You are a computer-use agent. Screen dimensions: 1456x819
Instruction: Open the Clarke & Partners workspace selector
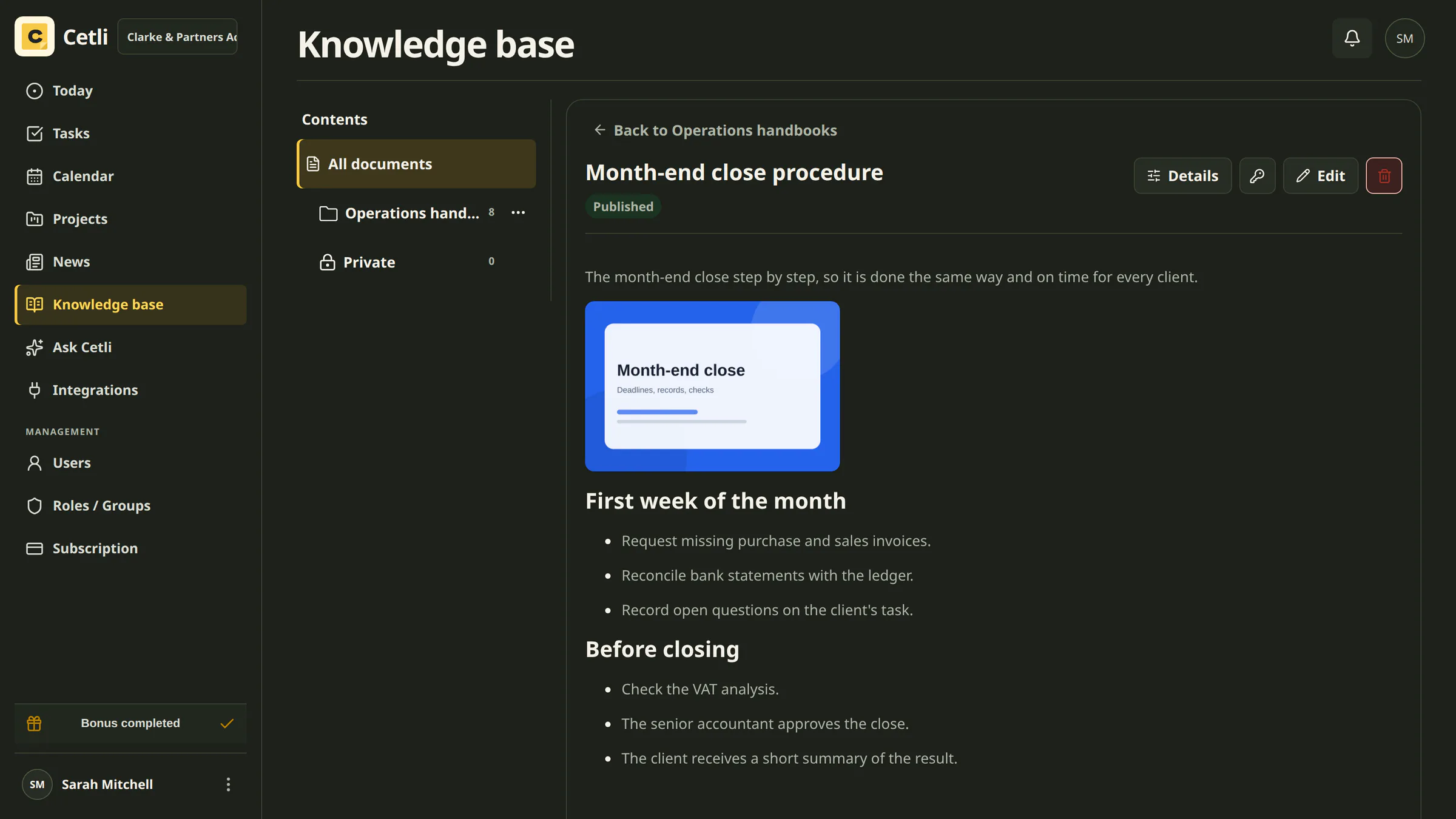pos(177,37)
